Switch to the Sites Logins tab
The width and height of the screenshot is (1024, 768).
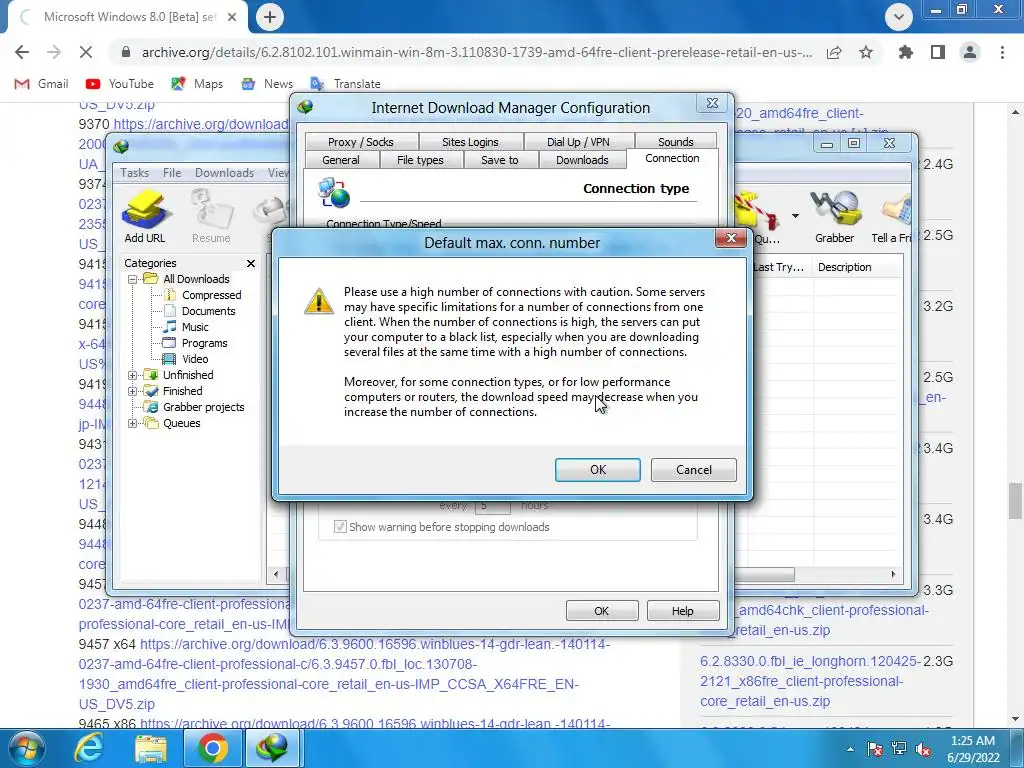(x=470, y=142)
